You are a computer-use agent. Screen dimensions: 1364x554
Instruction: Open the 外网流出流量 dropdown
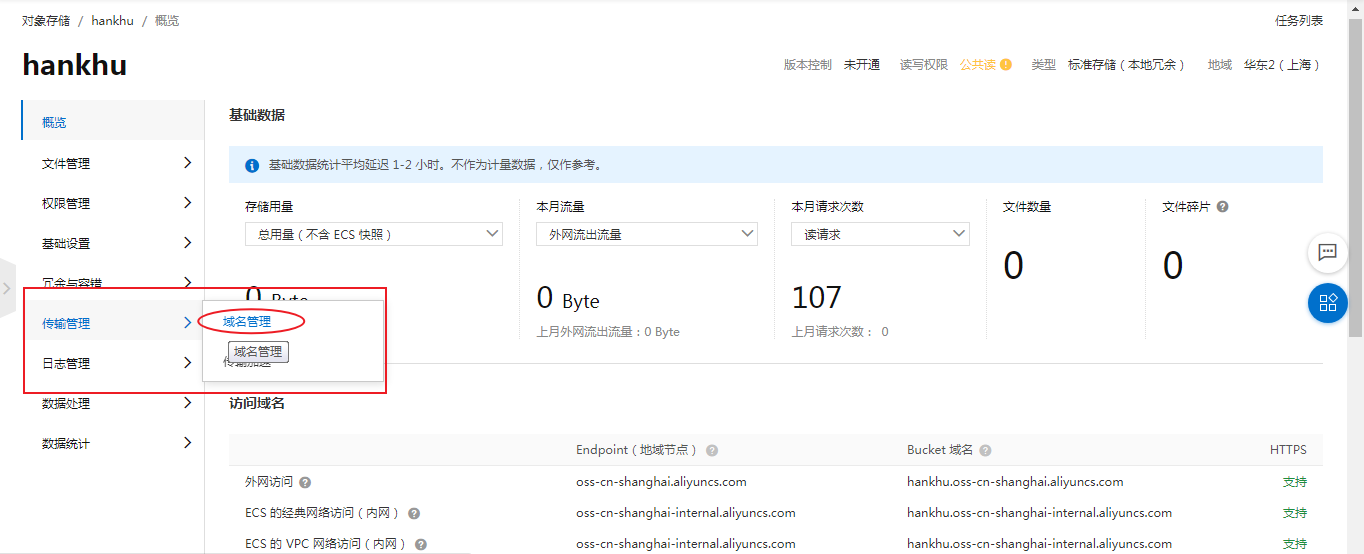point(646,234)
